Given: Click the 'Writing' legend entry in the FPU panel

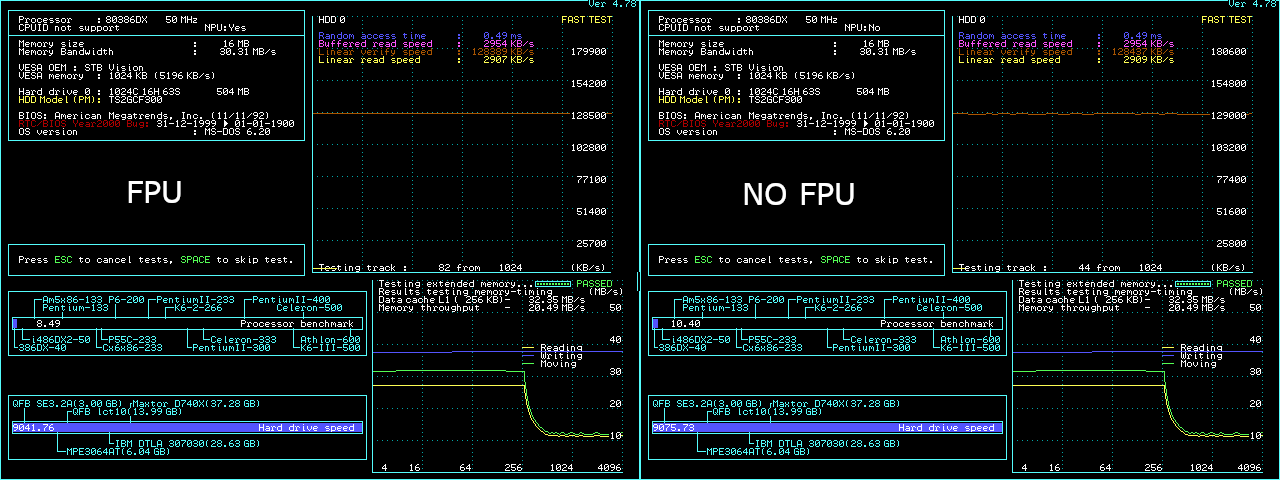Looking at the screenshot, I should pos(561,356).
